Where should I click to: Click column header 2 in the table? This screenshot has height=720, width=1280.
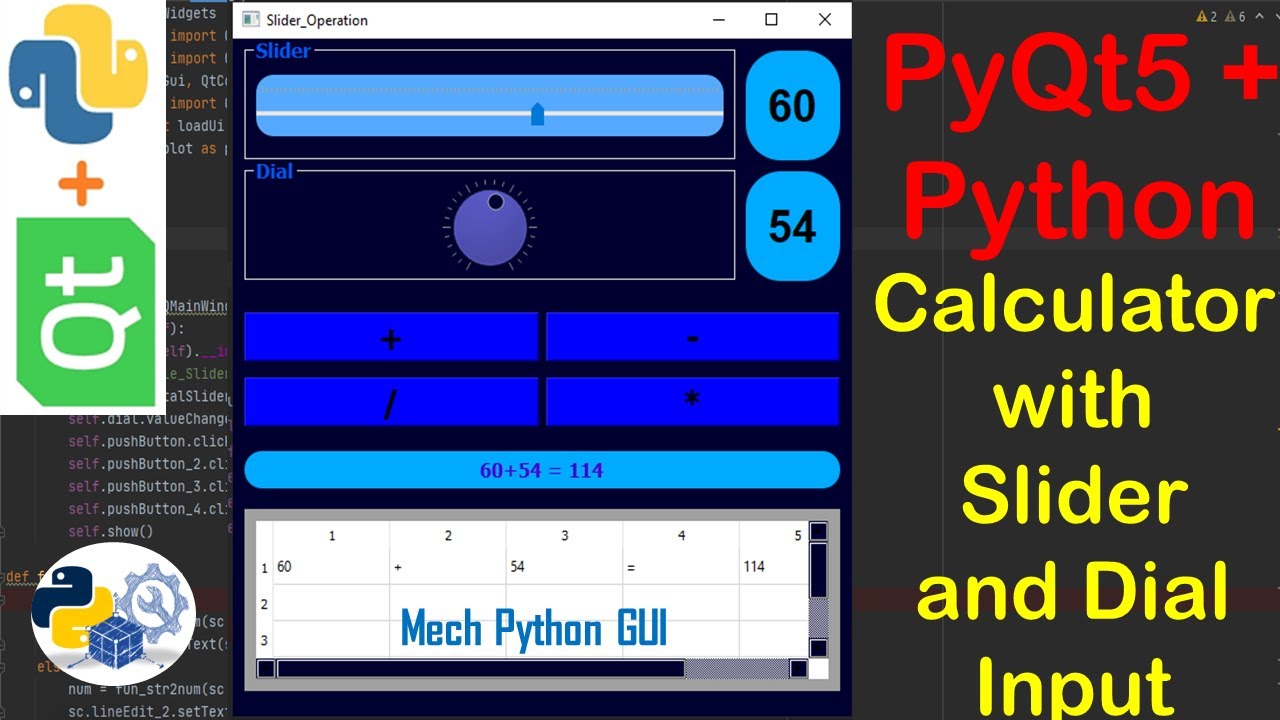coord(448,536)
